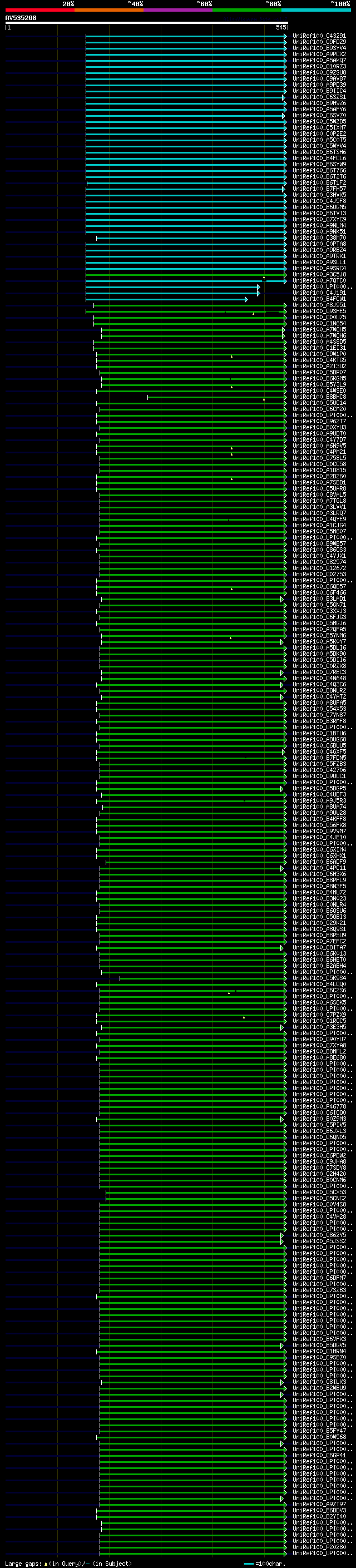The height and width of the screenshot is (1568, 356).
Task: Click the yellow gap marker on the B2D260 bar
Action: pos(231,479)
